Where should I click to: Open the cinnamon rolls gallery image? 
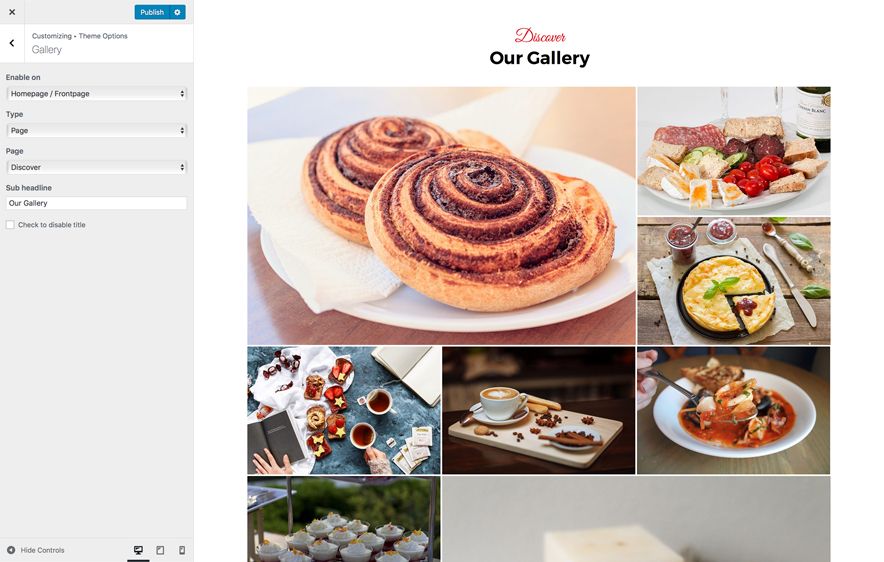pos(441,215)
